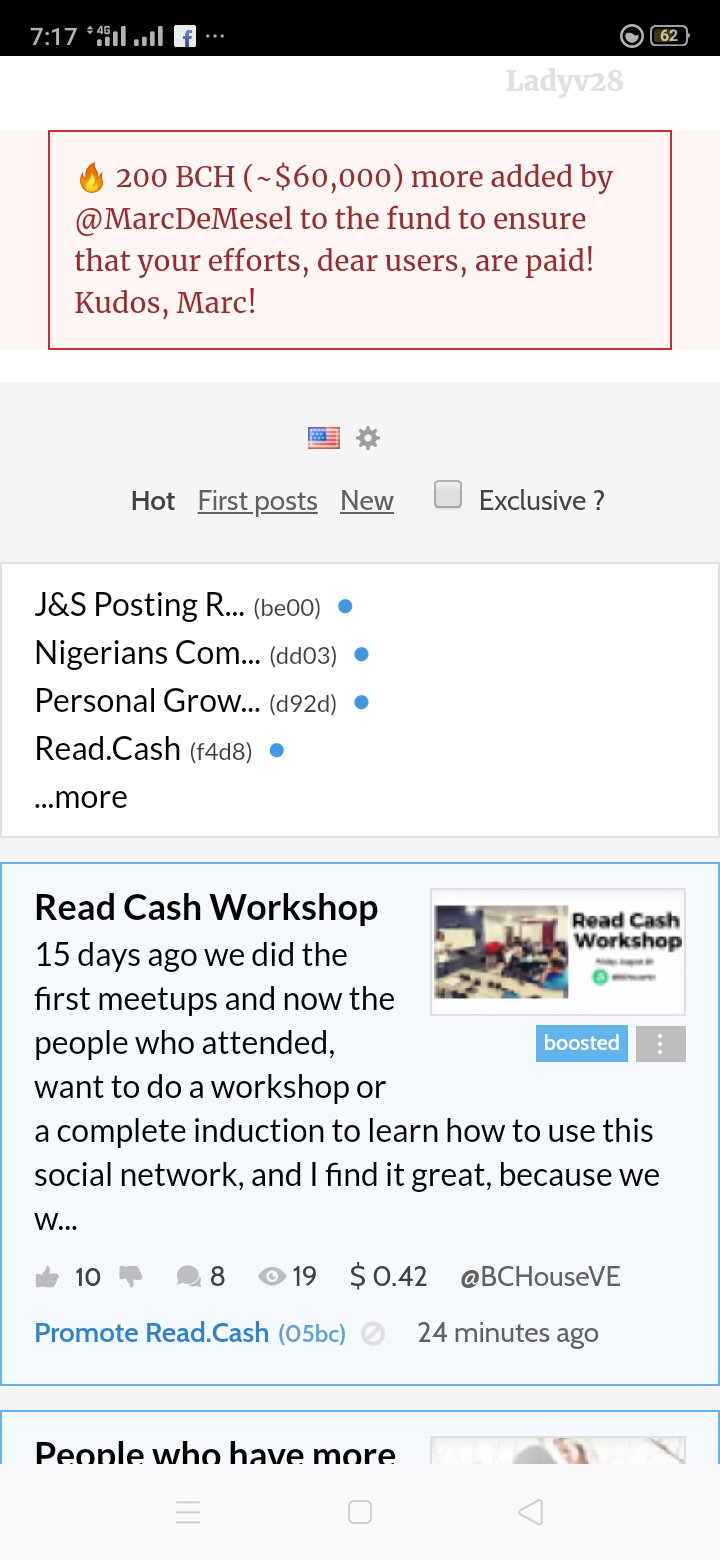
Task: Click the 24 minutes ago timestamp
Action: point(508,1333)
